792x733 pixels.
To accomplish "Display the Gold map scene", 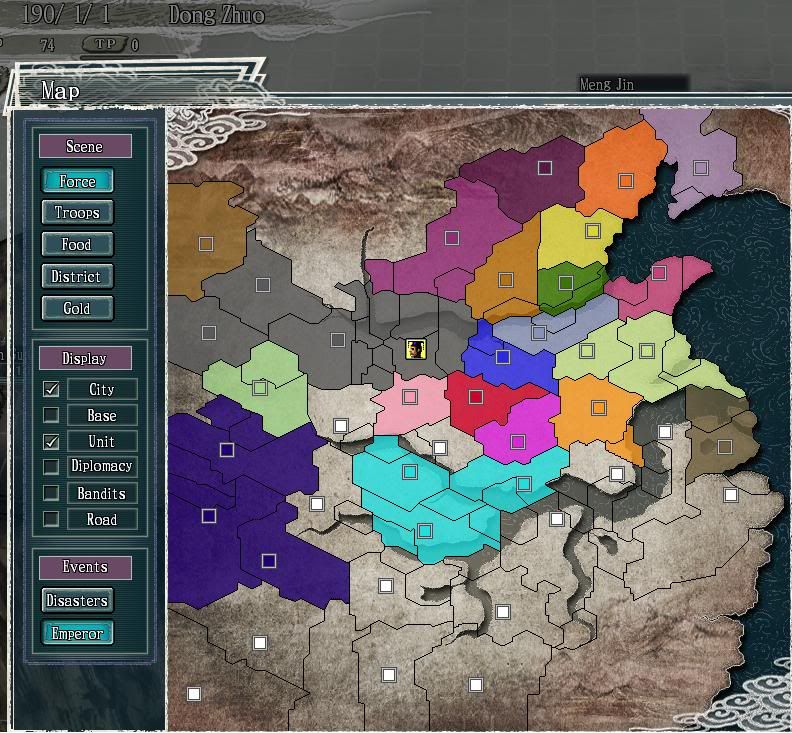I will click(x=77, y=308).
